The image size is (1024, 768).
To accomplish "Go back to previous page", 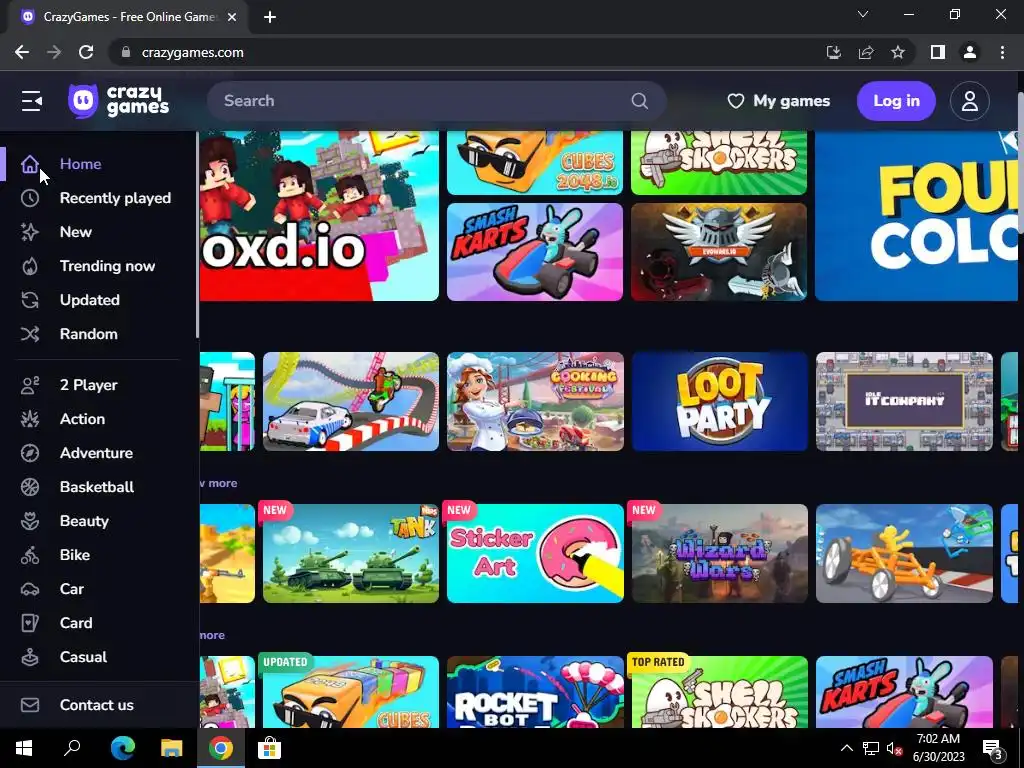I will [x=22, y=52].
